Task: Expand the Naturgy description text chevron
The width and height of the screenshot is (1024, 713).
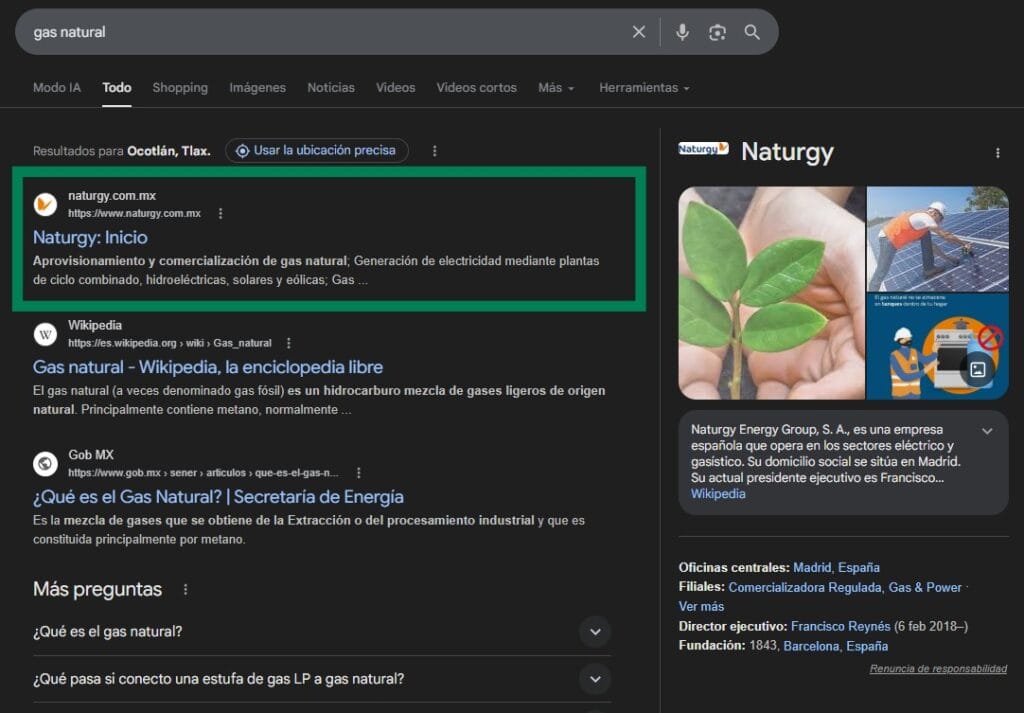Action: point(987,431)
